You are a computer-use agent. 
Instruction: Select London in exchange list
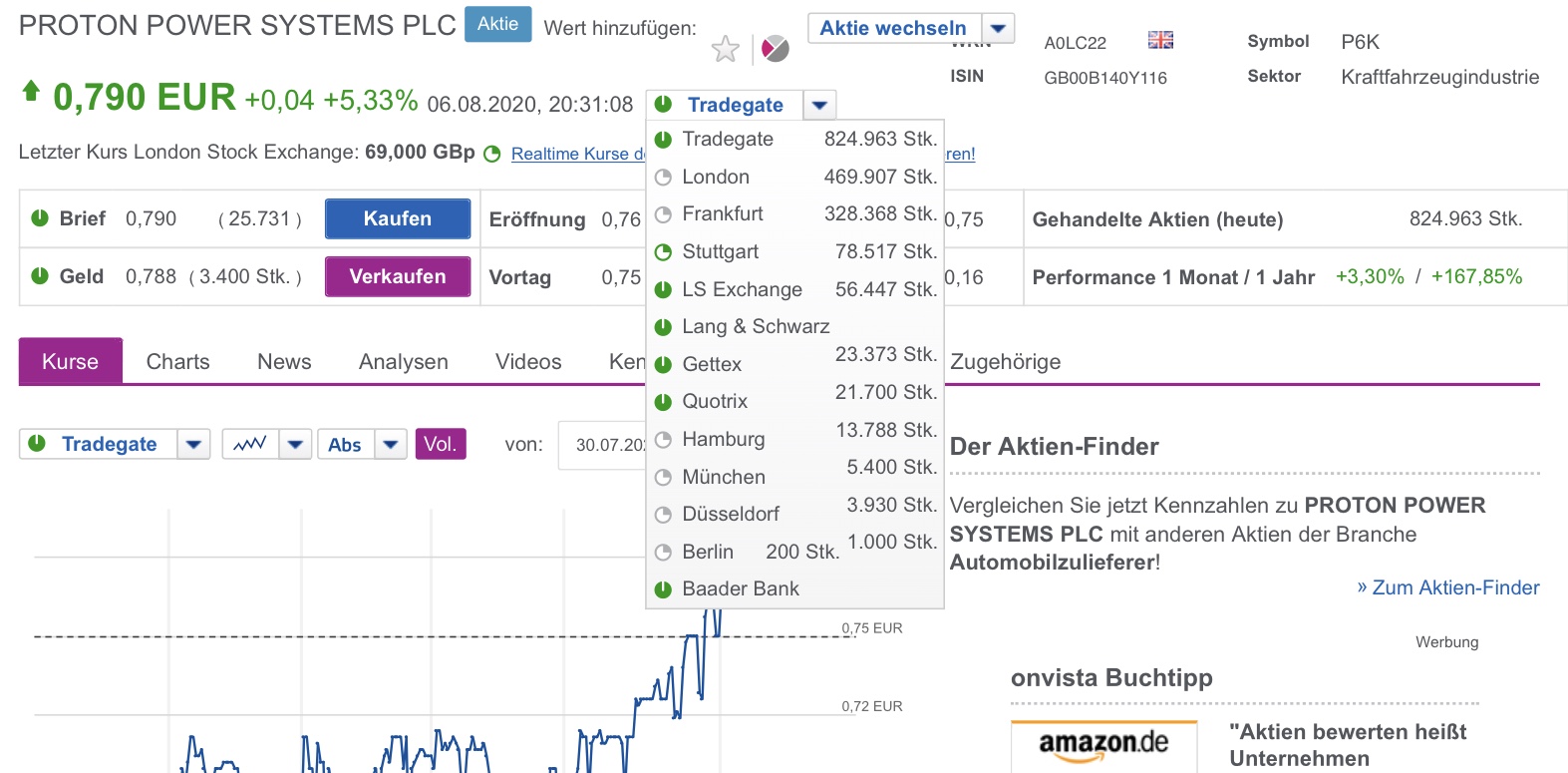click(716, 177)
